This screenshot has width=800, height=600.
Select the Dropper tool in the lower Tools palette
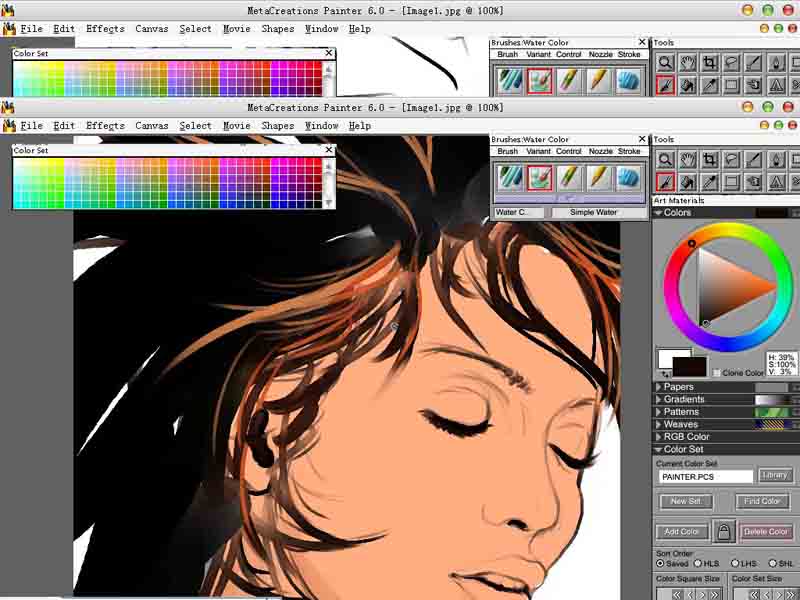pyautogui.click(x=709, y=182)
